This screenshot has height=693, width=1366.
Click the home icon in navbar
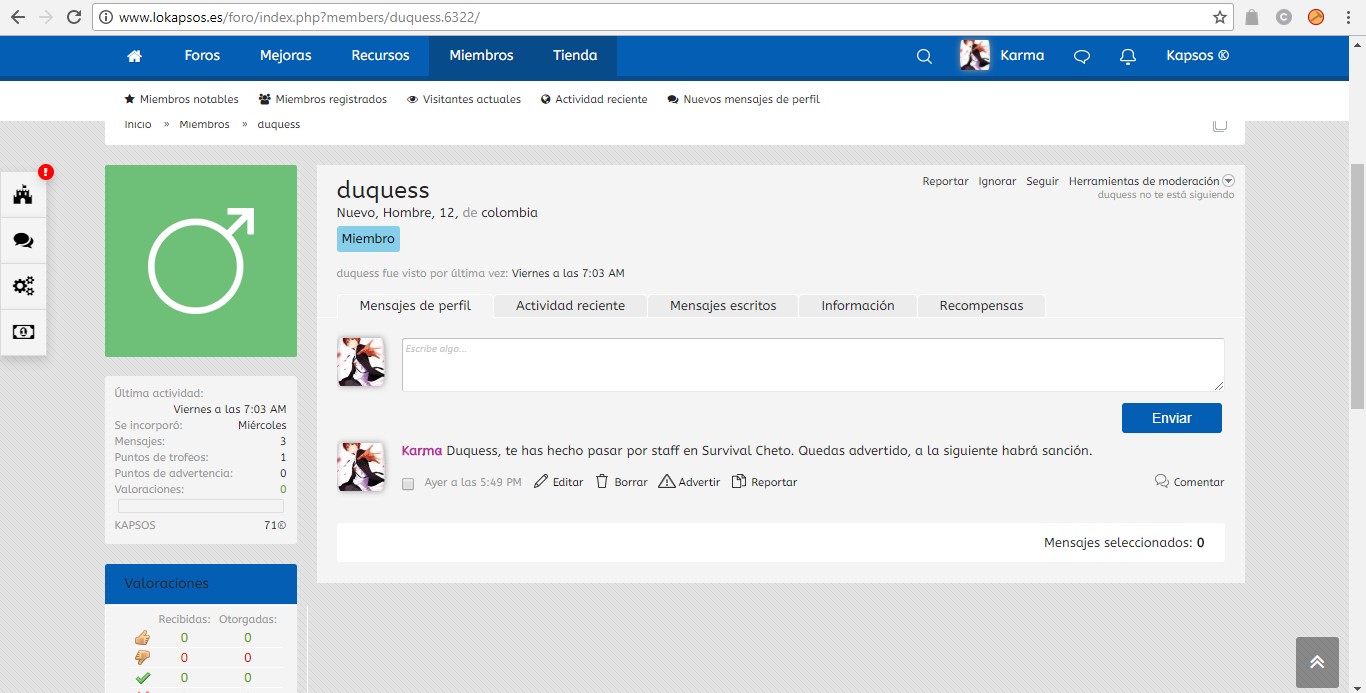pos(135,56)
